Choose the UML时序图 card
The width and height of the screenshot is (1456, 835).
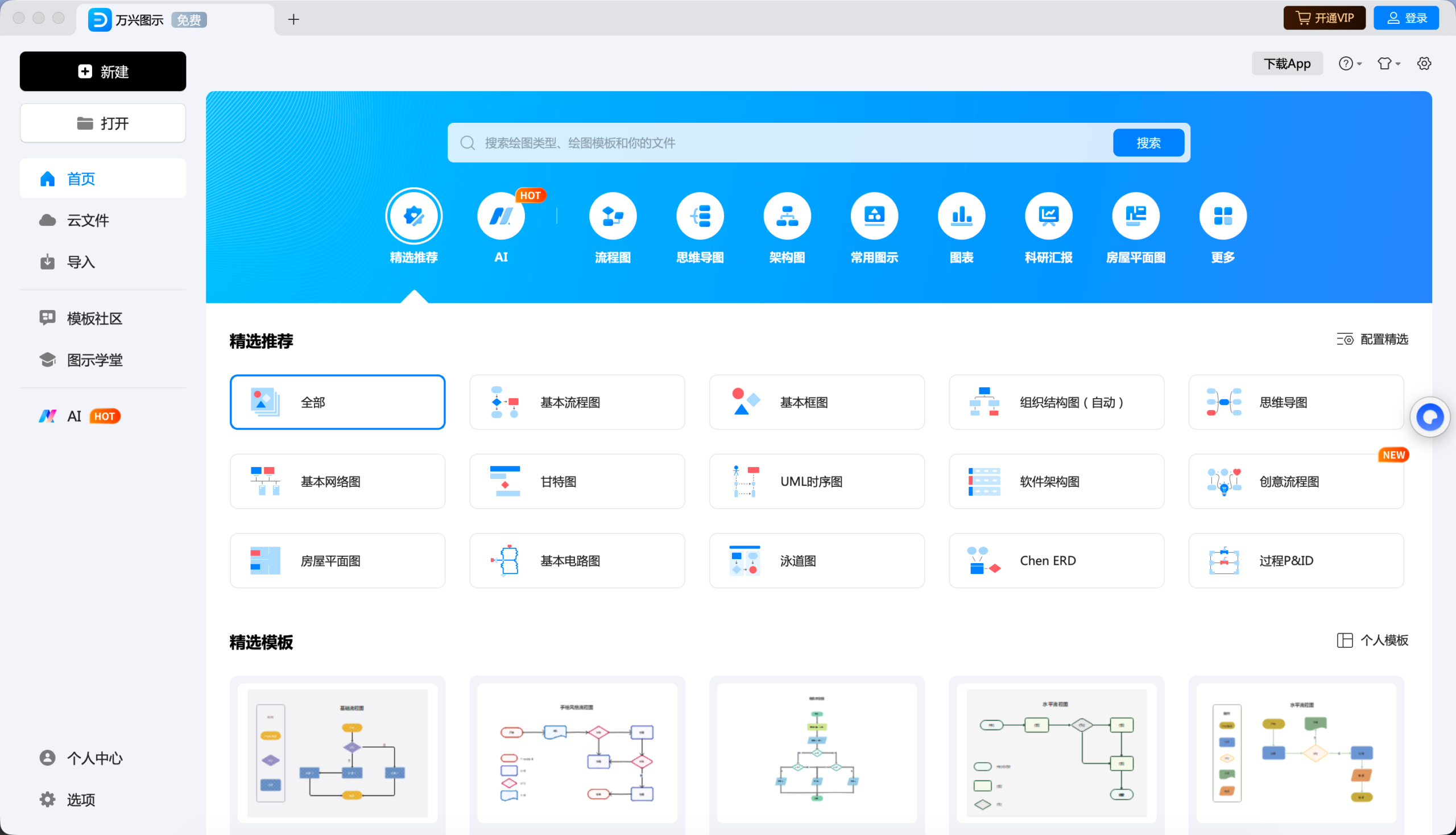pyautogui.click(x=817, y=481)
